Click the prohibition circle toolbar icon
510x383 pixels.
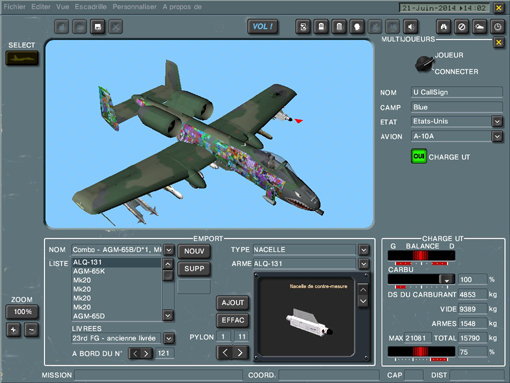click(462, 27)
